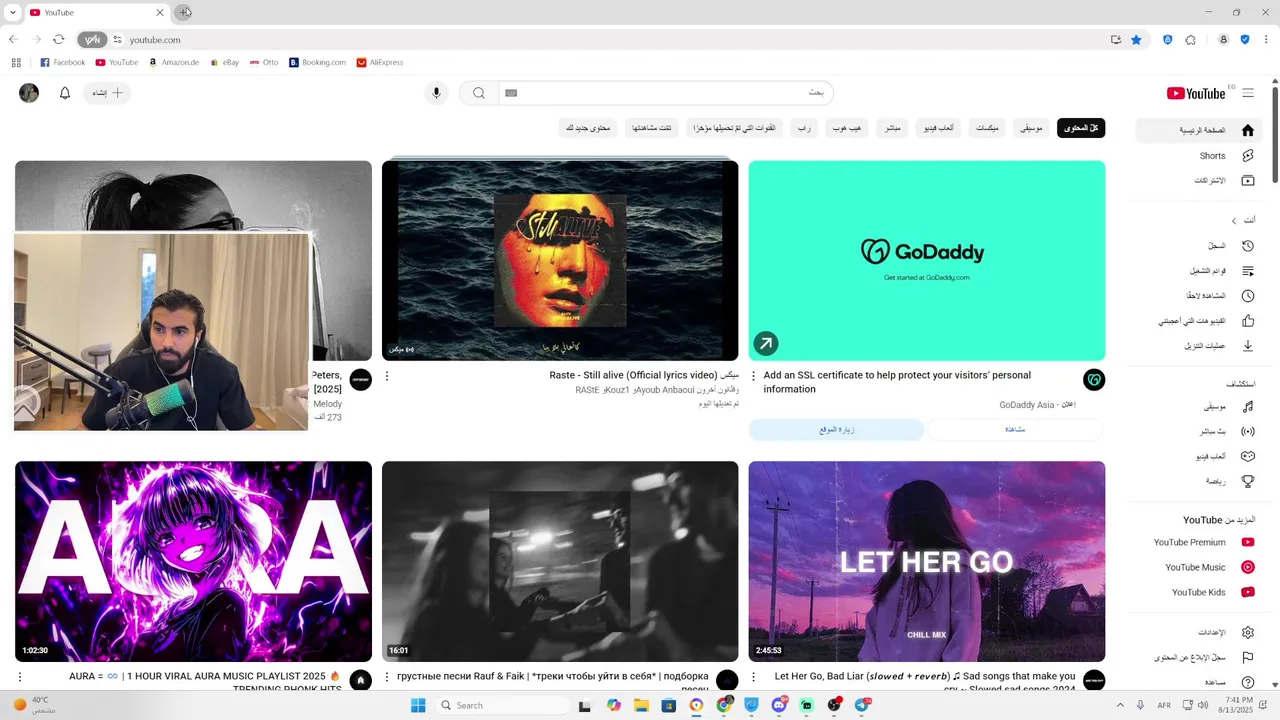Open the Booking.com bookmark
The image size is (1280, 720).
tap(318, 62)
